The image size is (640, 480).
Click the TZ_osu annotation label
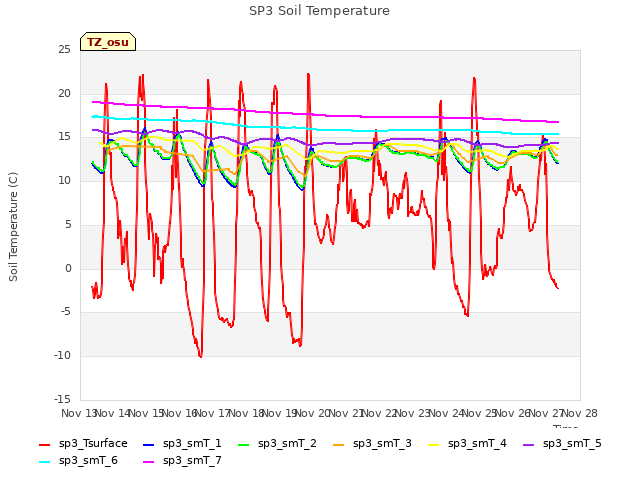click(108, 42)
